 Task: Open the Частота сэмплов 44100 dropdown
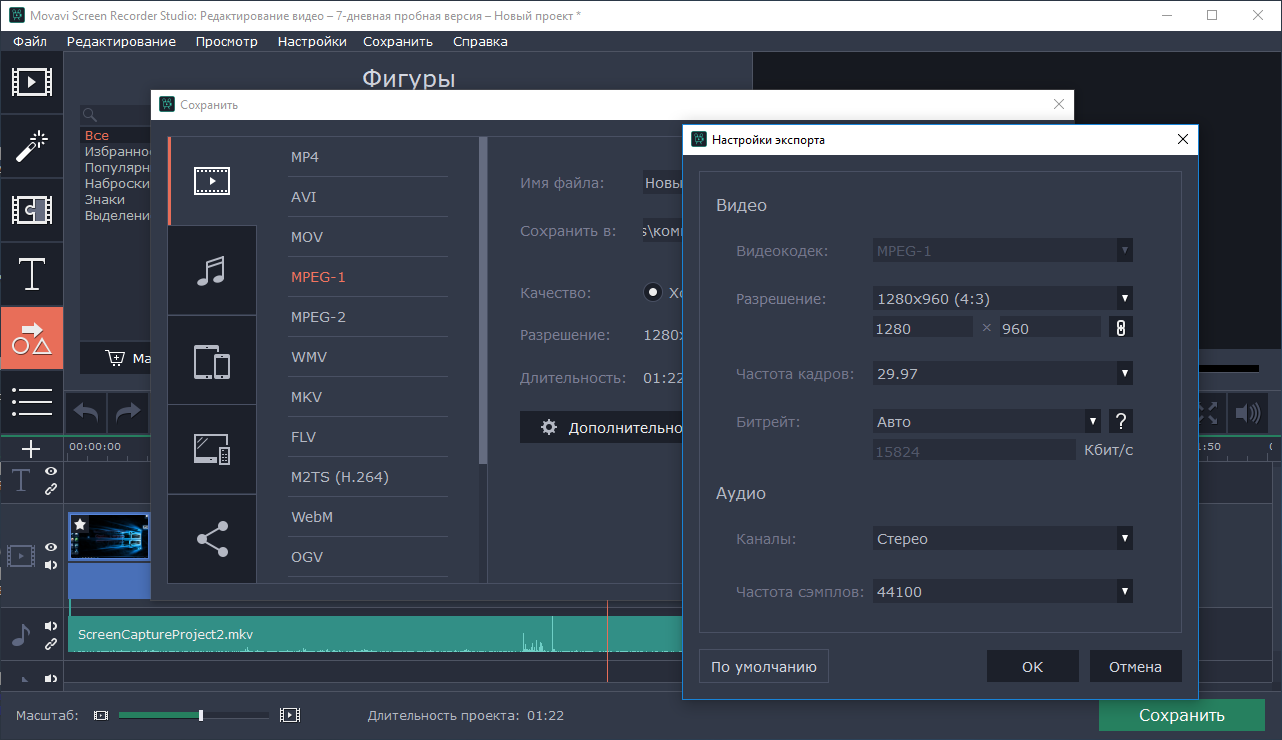(1003, 592)
